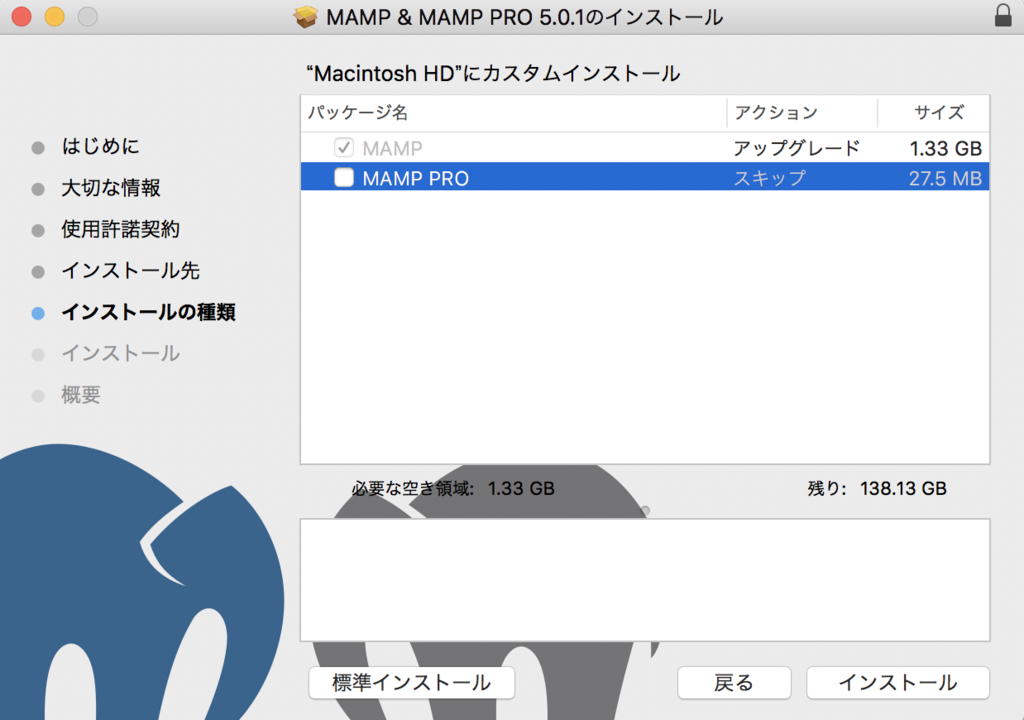Click the 大切な情報 step in sidebar
This screenshot has height=720, width=1024.
(x=110, y=188)
